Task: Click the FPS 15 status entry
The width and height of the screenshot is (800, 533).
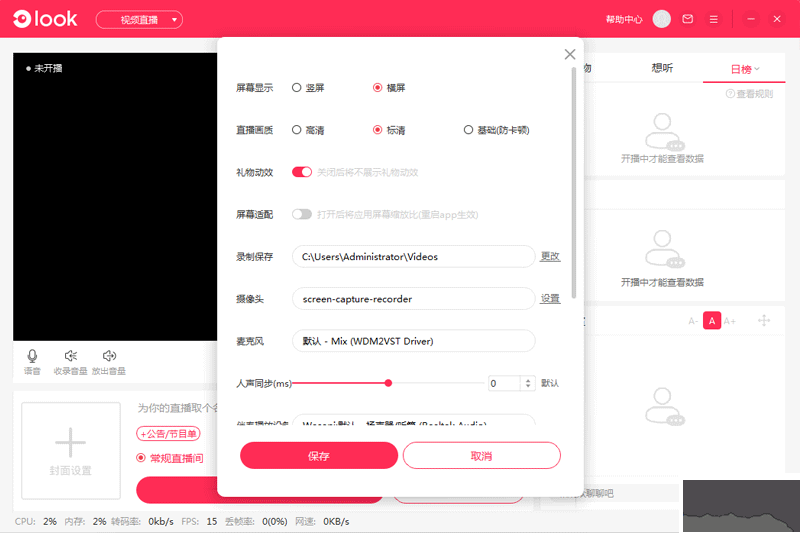Action: 199,521
